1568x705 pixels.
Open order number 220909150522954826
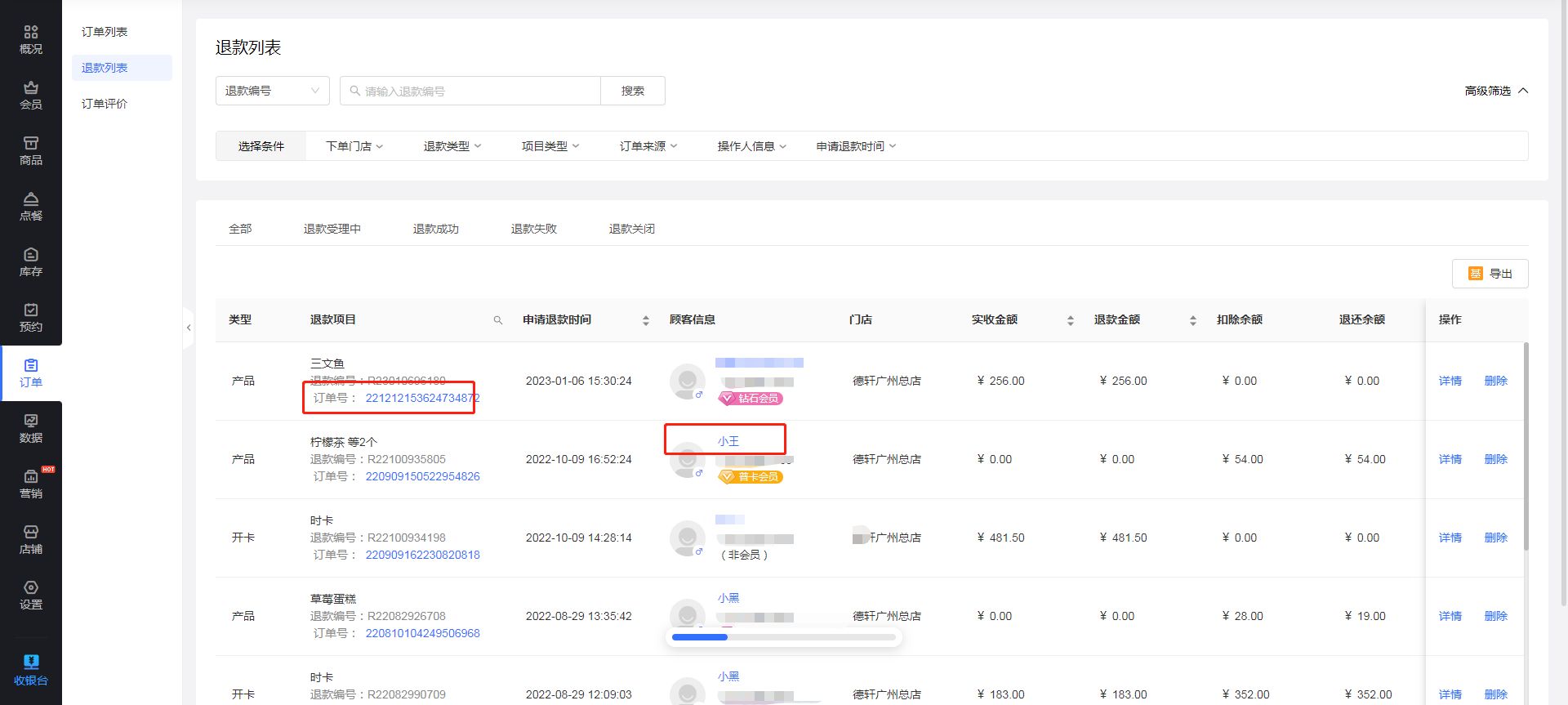click(x=422, y=476)
